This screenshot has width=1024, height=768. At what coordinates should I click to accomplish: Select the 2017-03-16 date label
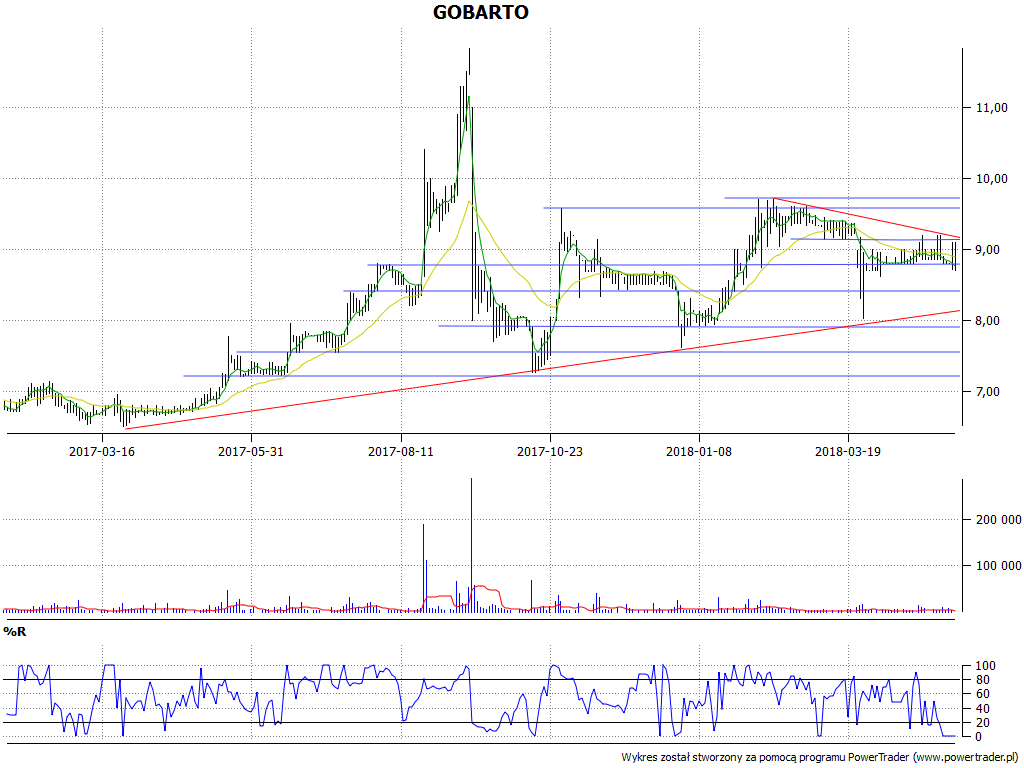[x=102, y=451]
